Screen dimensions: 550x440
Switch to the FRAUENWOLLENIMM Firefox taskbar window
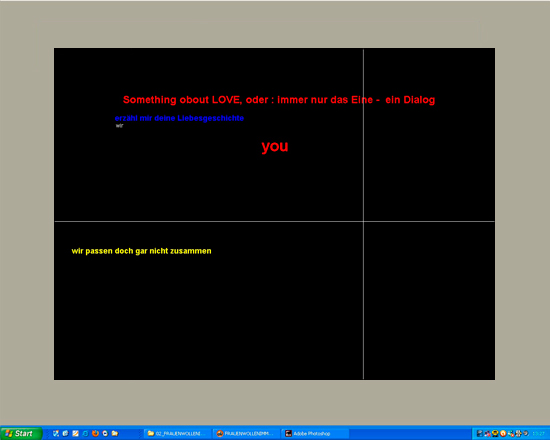point(246,434)
